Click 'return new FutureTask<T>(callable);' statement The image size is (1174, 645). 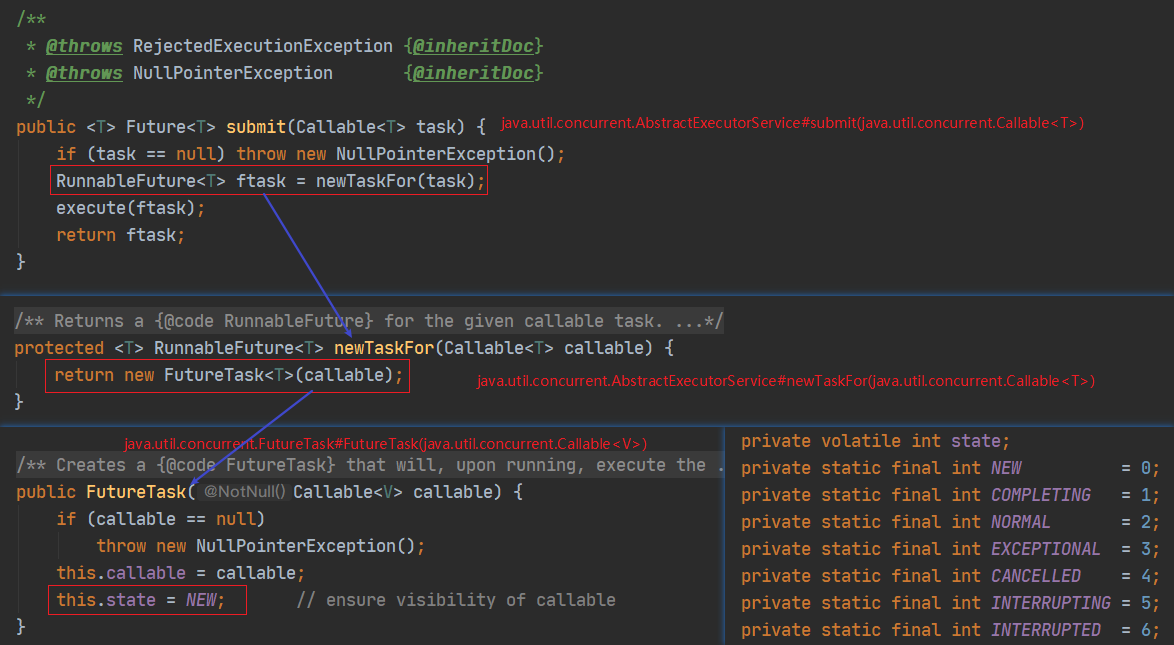[229, 375]
